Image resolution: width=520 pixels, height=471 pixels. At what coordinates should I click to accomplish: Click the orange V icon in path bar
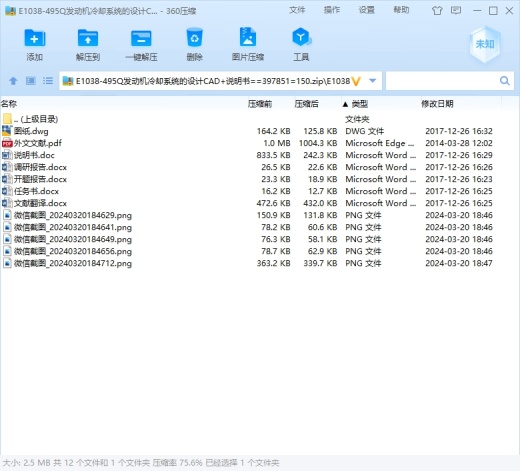coord(356,81)
